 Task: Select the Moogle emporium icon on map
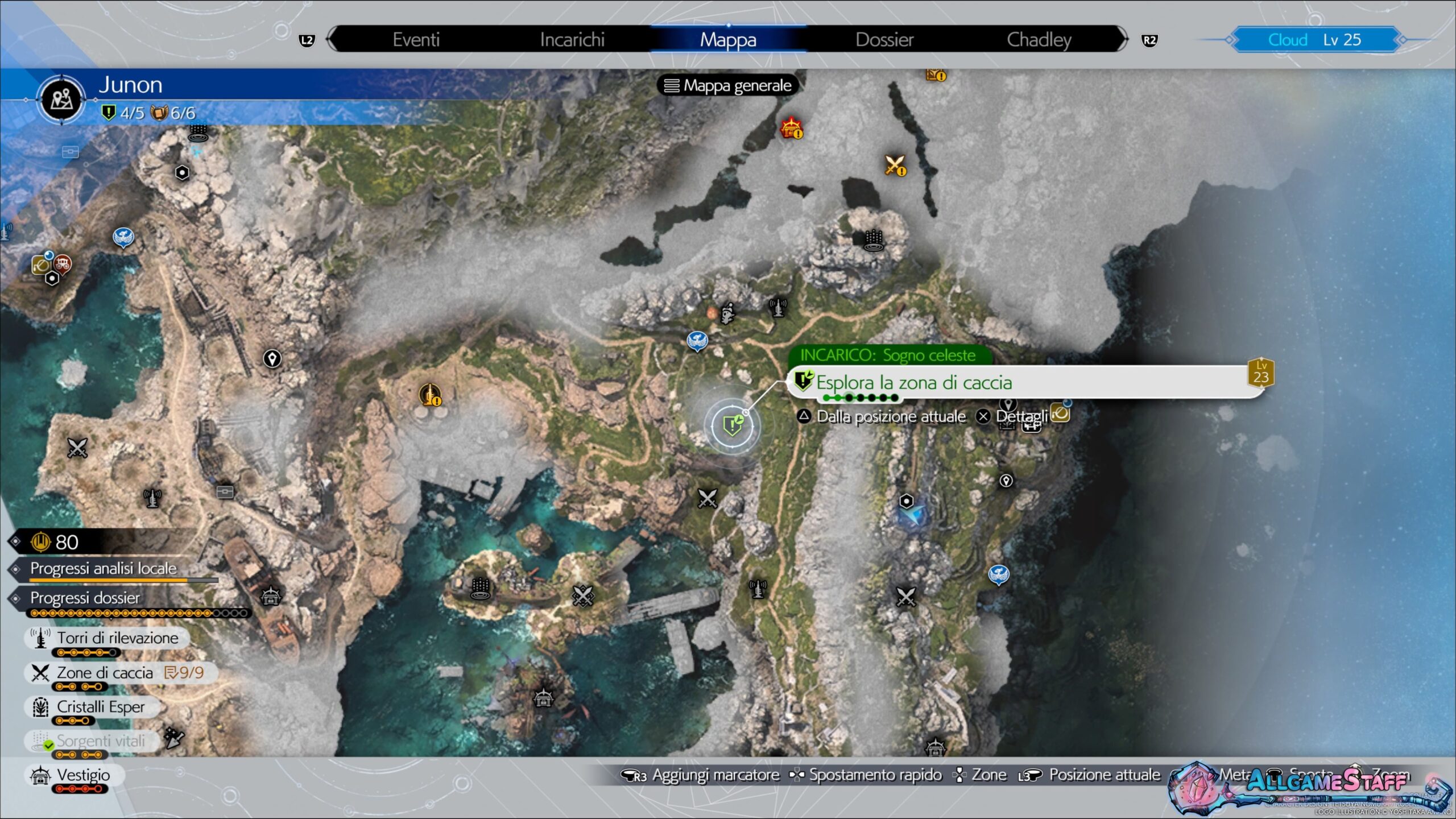click(727, 313)
